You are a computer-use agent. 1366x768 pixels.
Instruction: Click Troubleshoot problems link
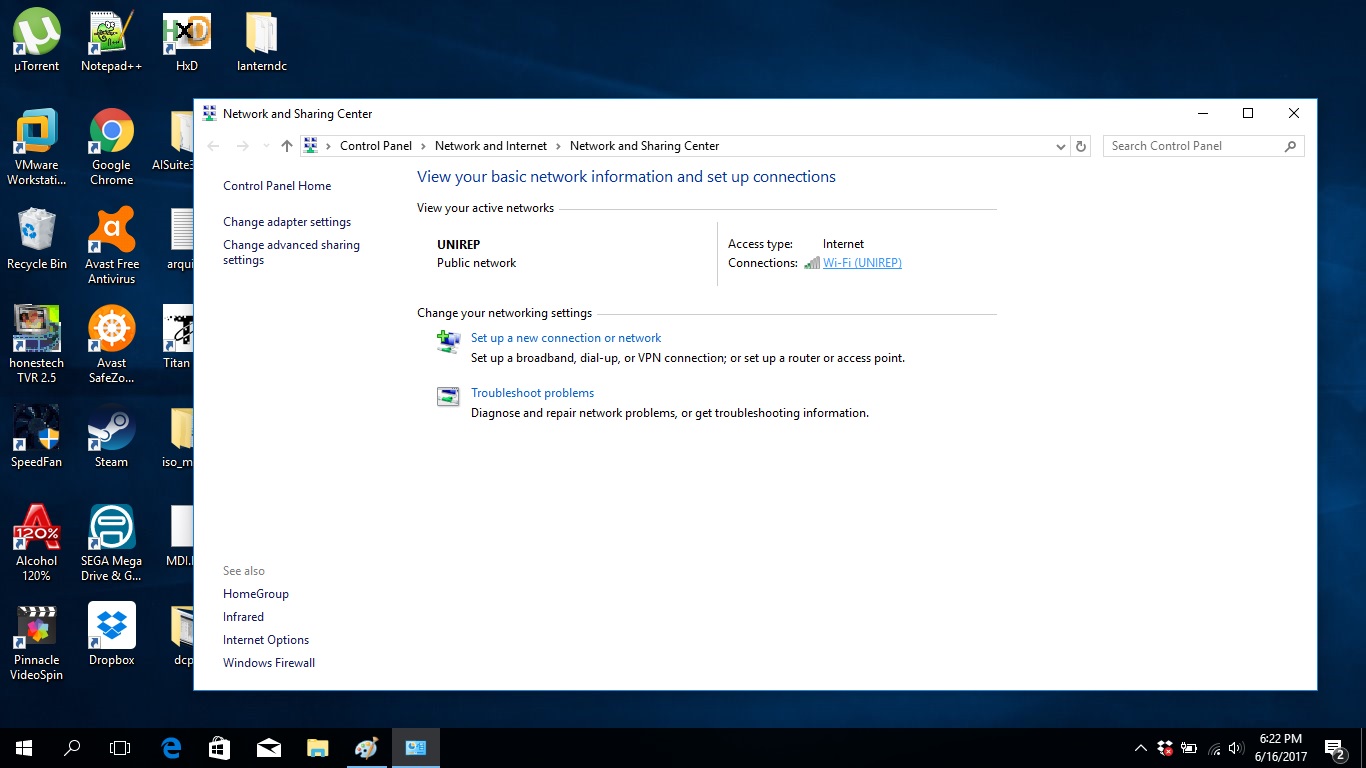click(x=532, y=393)
